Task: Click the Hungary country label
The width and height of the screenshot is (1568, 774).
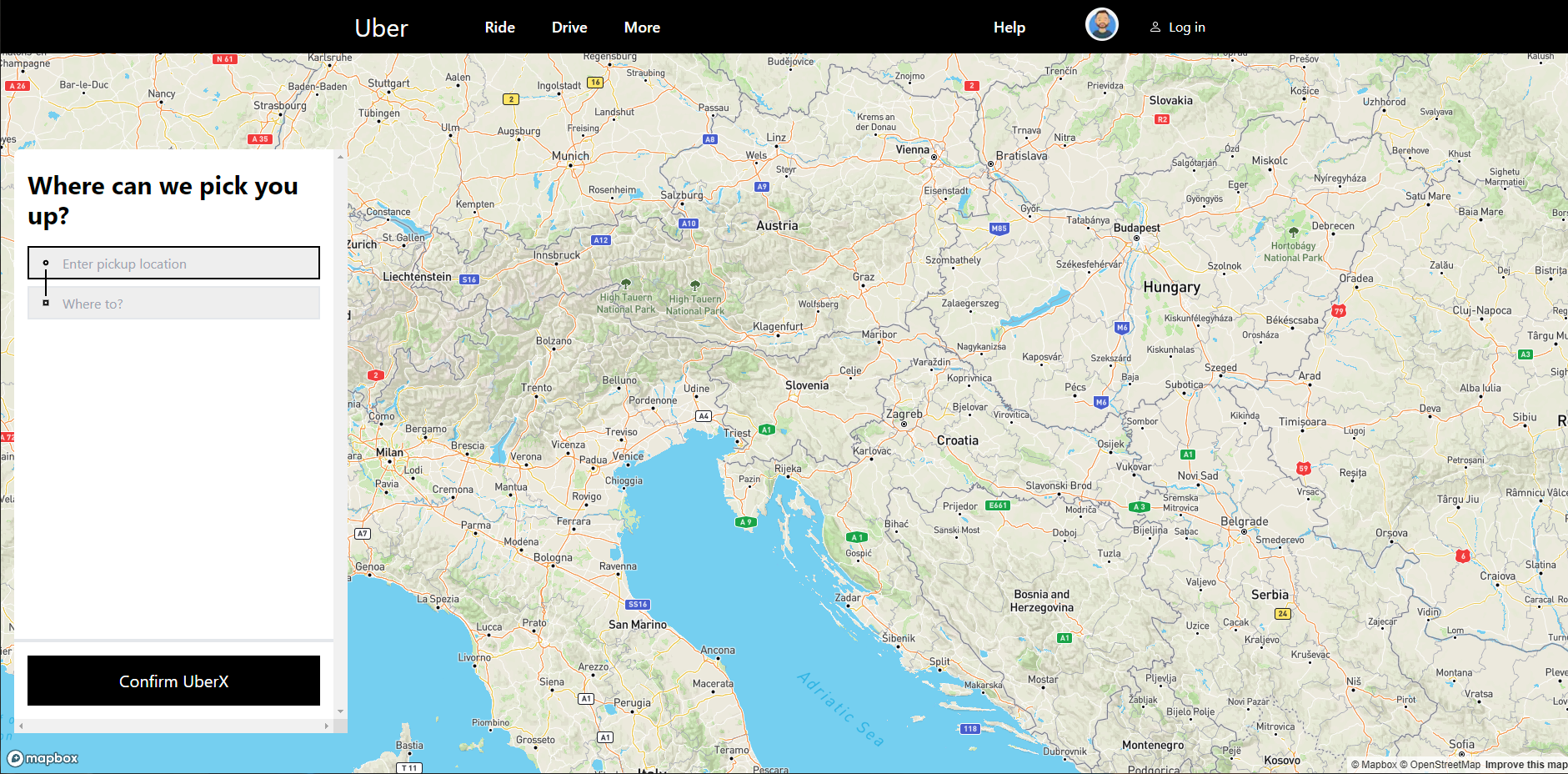Action: click(x=1172, y=287)
